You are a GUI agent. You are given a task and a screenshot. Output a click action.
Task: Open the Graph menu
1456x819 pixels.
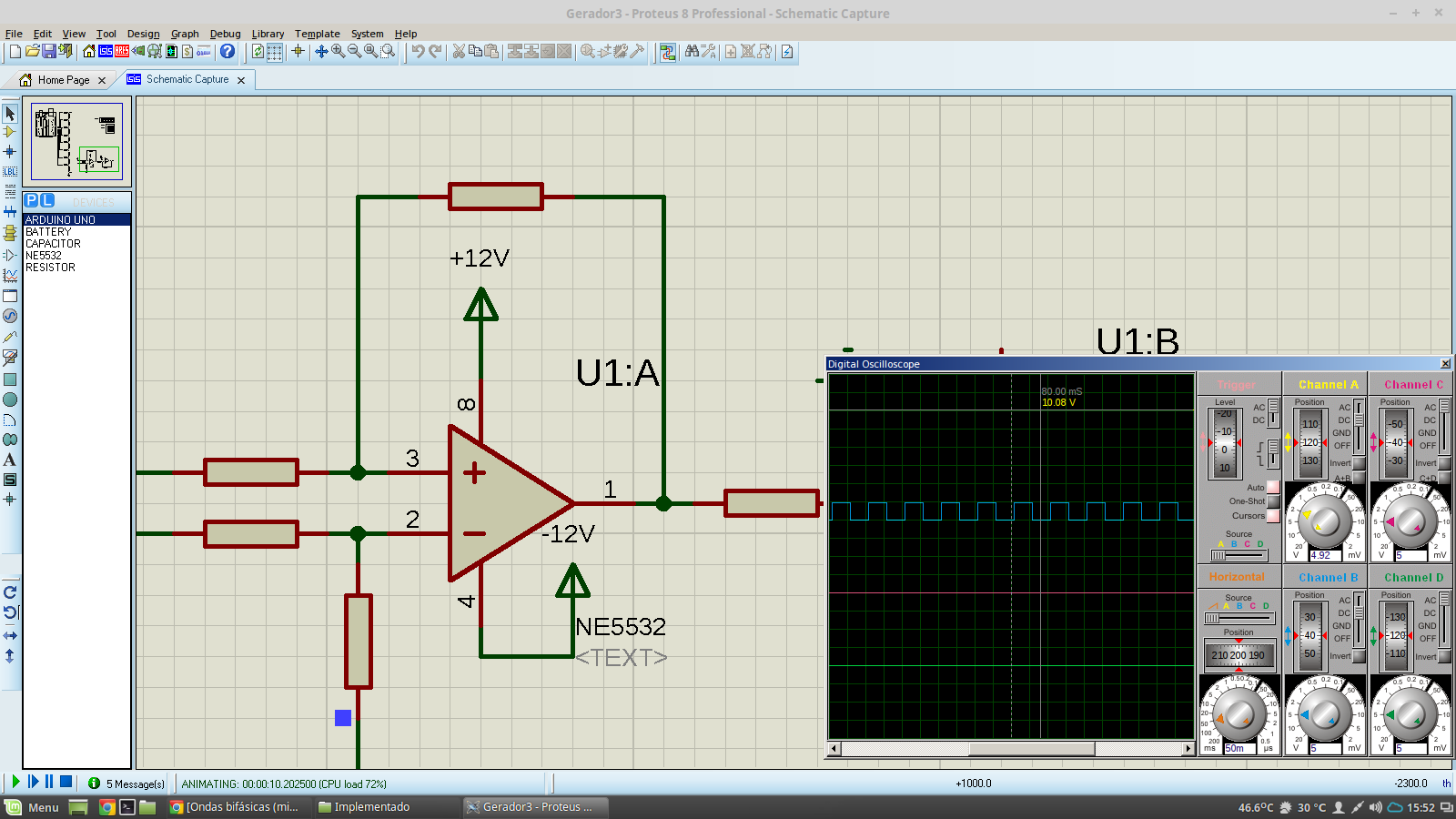[185, 34]
